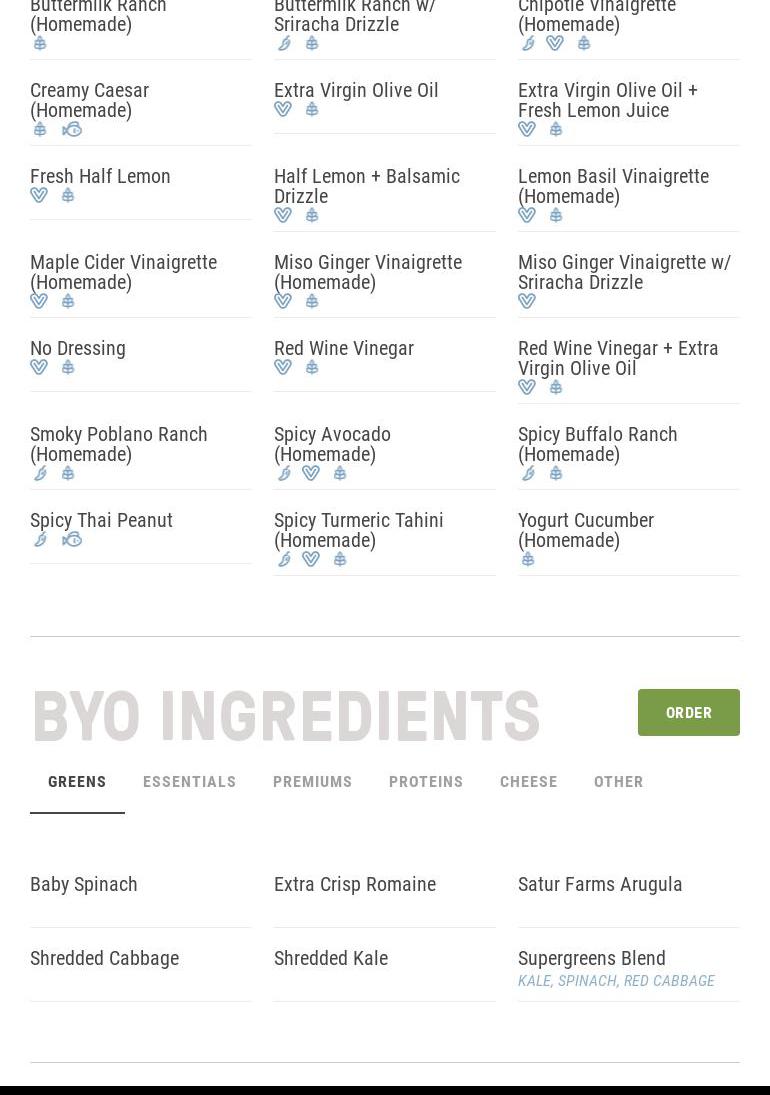
Task: Click the spicy chili icon under Smoky Poblano Ranch
Action: point(40,474)
